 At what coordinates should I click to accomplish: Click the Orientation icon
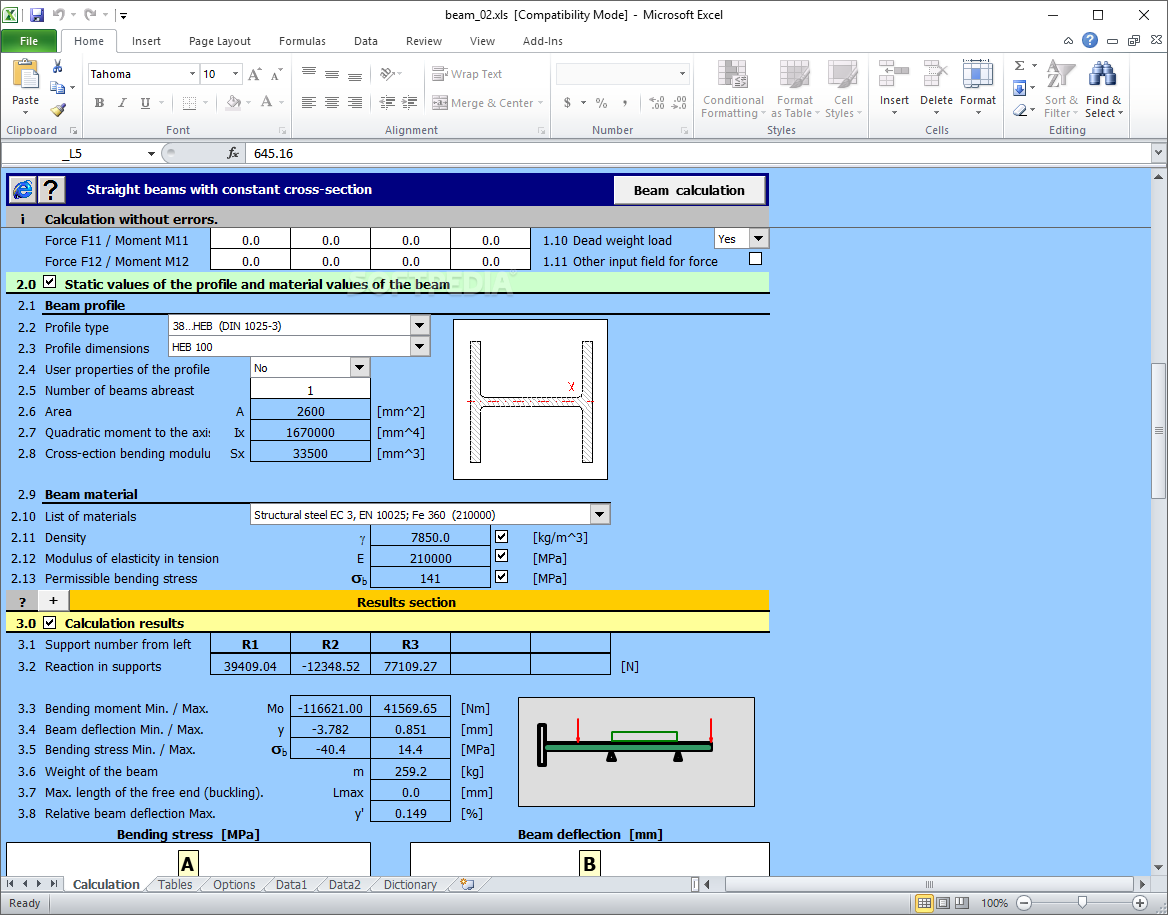point(387,74)
